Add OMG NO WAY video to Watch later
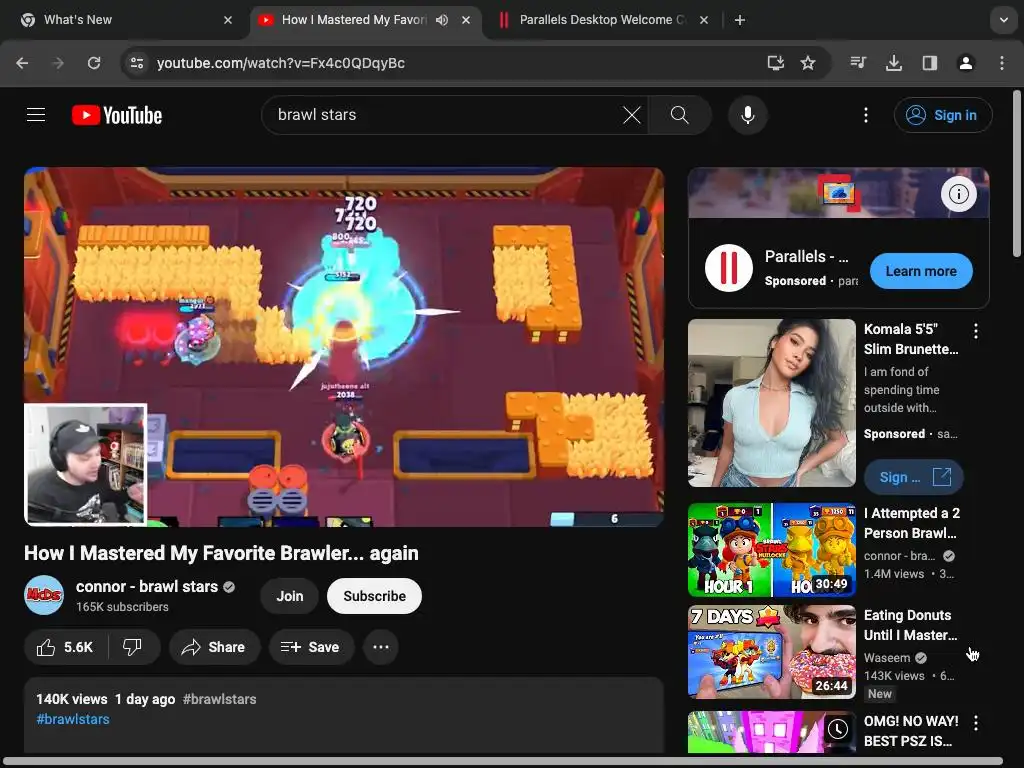 coord(837,729)
